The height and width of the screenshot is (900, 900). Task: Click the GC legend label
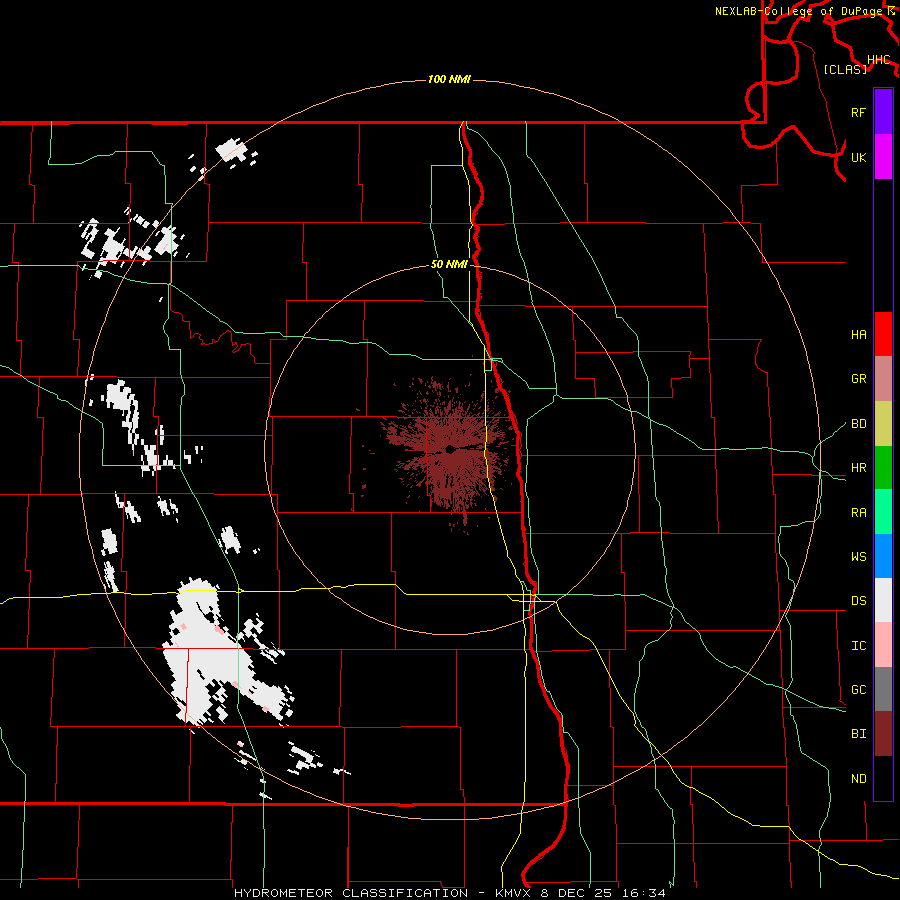[858, 690]
